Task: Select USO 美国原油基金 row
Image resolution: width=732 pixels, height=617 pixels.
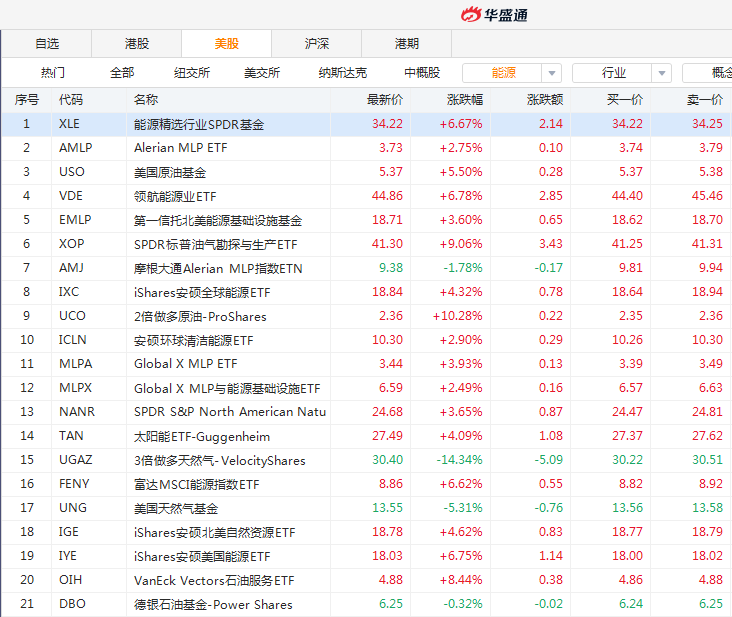Action: tap(366, 172)
